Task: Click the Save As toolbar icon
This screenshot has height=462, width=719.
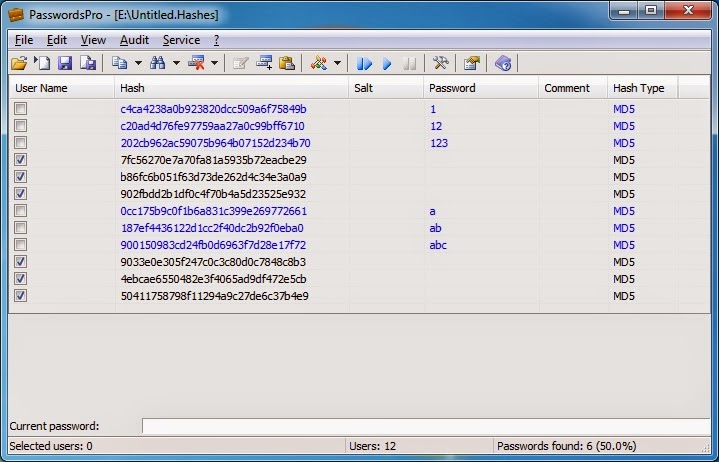Action: point(88,63)
